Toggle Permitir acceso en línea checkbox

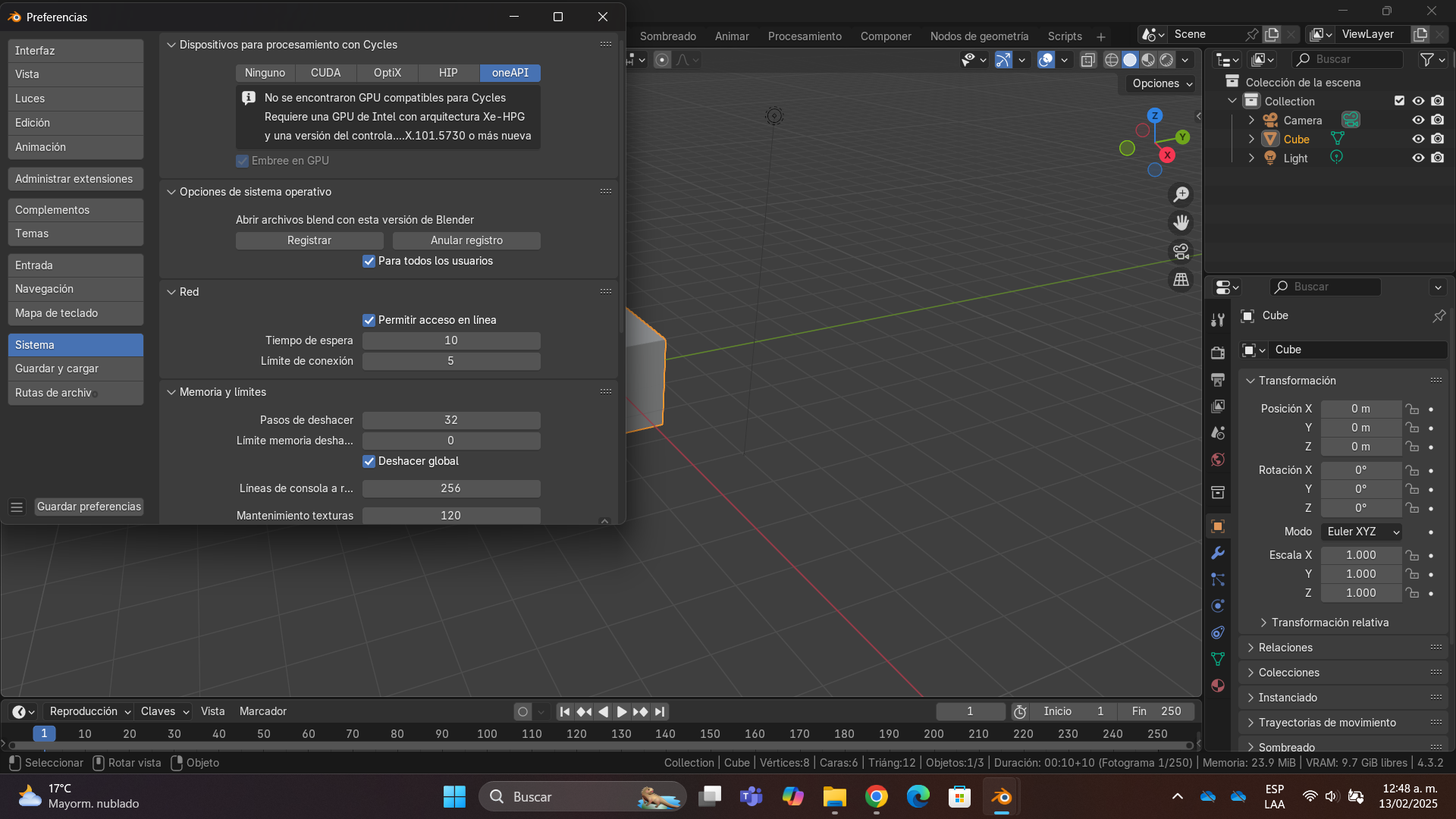369,320
